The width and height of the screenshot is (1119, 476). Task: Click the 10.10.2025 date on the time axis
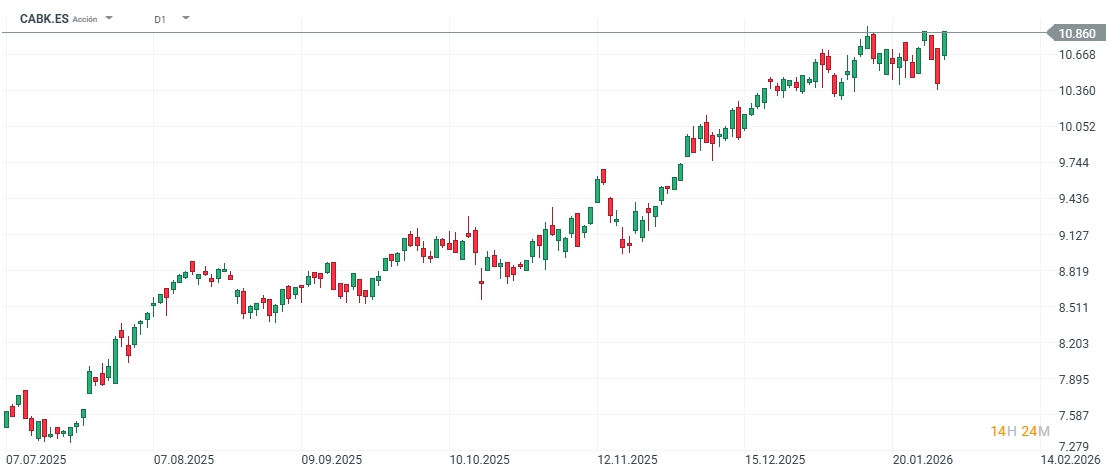(x=480, y=460)
